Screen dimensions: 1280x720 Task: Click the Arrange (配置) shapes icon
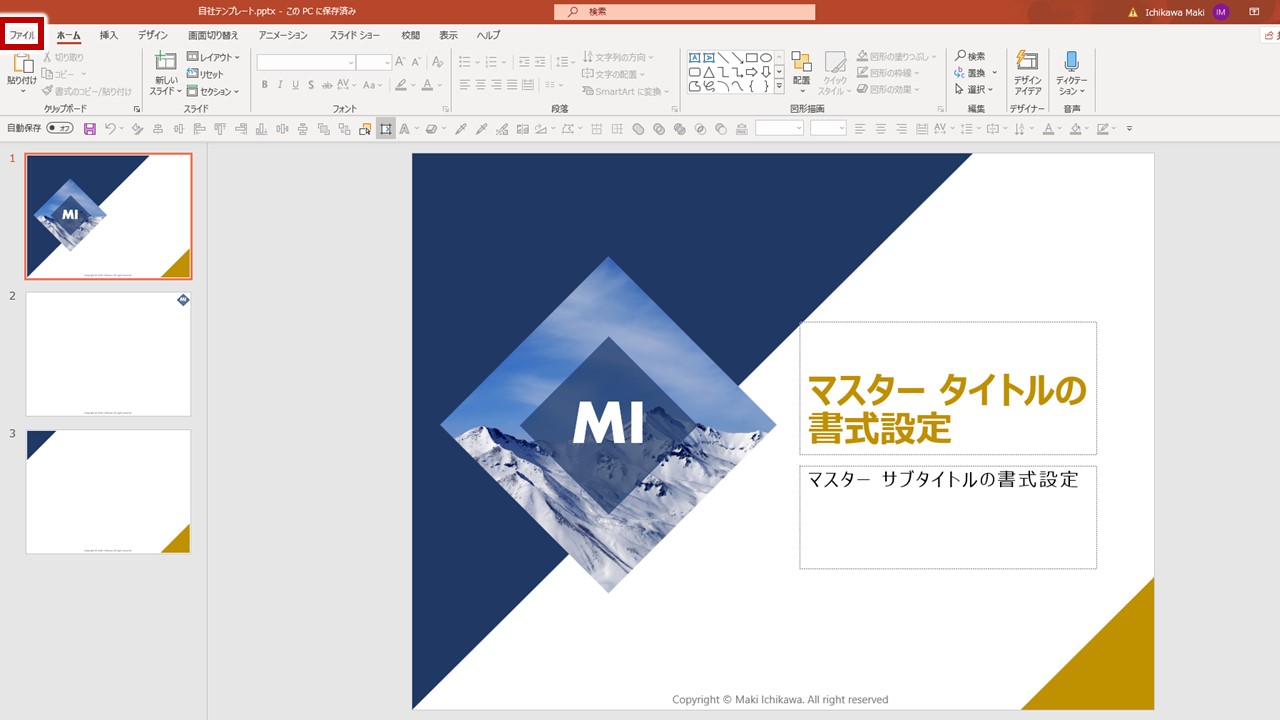tap(801, 63)
